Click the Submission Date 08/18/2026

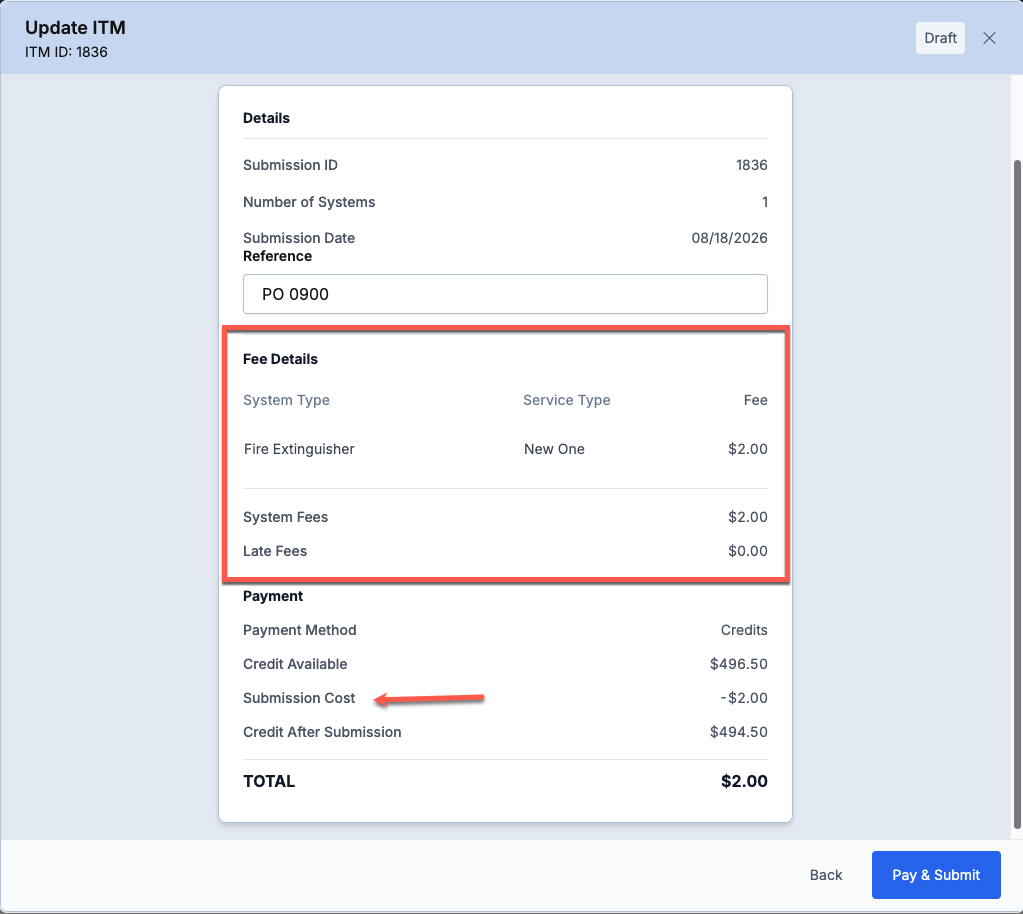729,238
